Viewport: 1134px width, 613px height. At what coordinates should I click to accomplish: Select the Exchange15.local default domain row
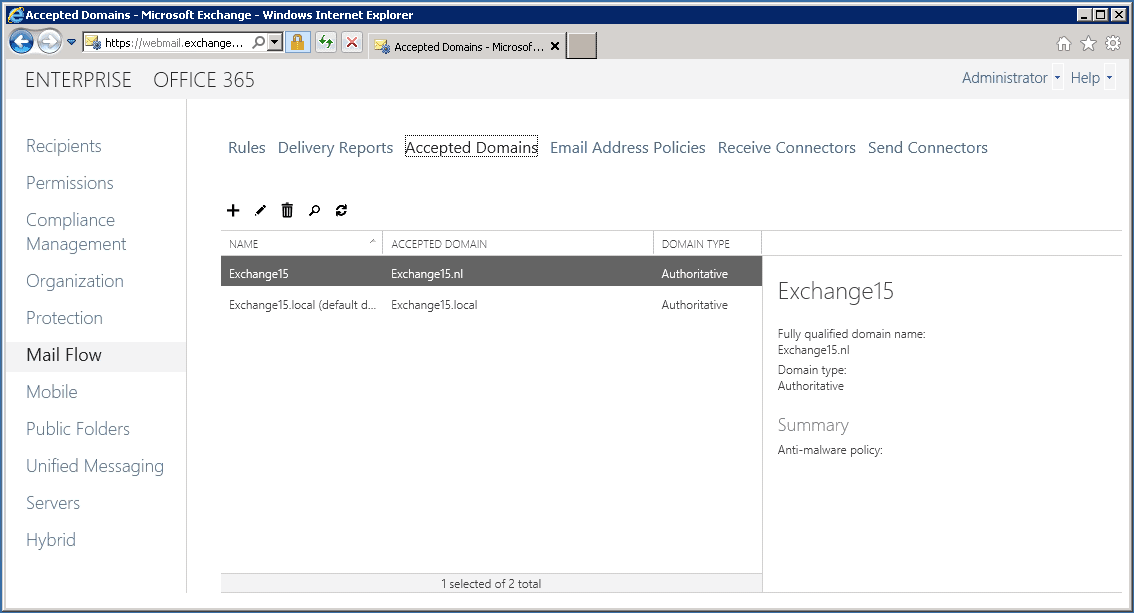click(492, 305)
